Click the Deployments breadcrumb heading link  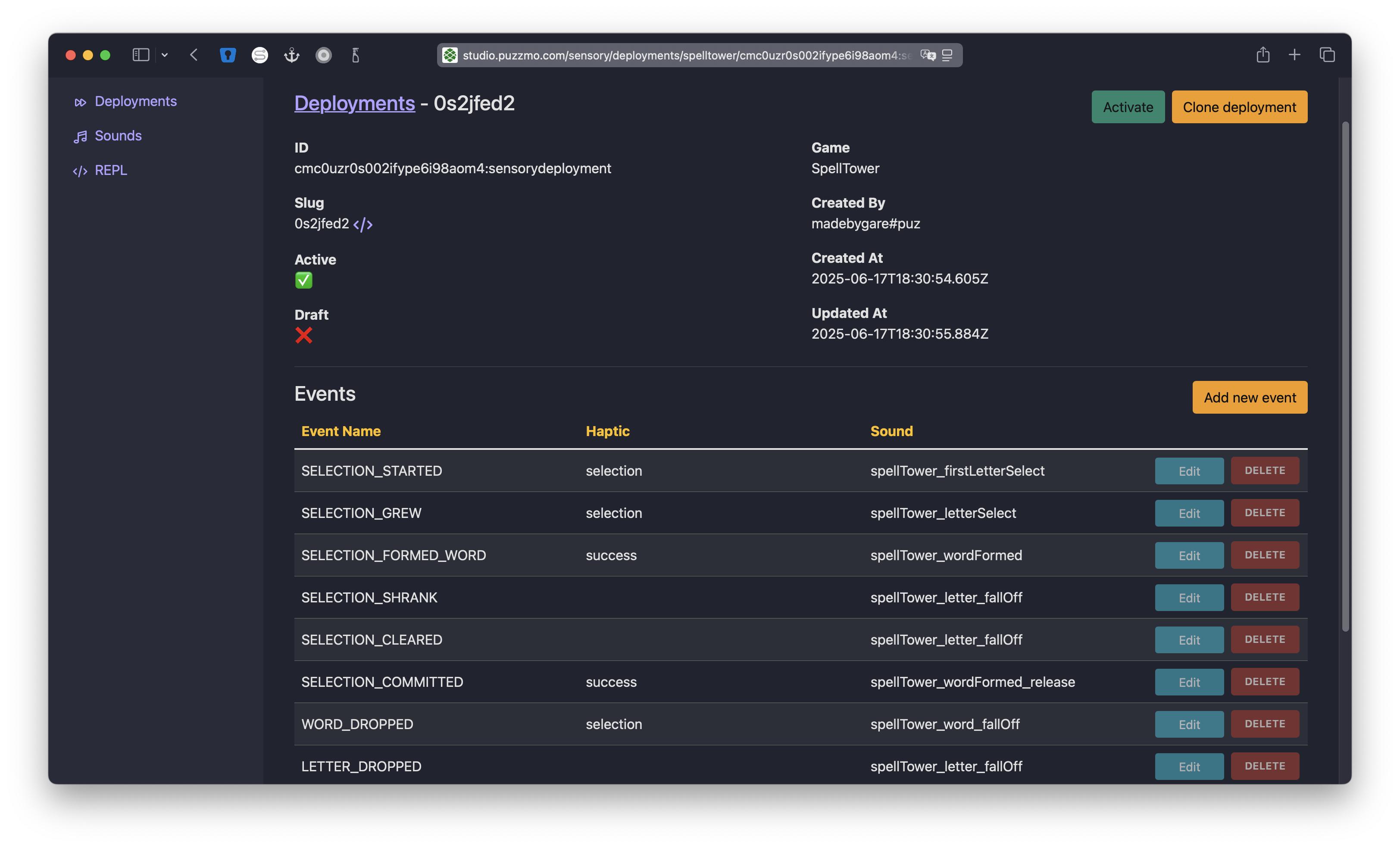tap(354, 103)
